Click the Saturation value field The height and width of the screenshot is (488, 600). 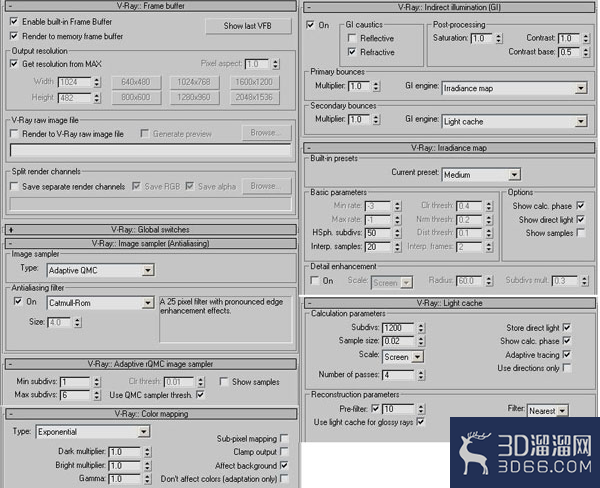tap(481, 38)
